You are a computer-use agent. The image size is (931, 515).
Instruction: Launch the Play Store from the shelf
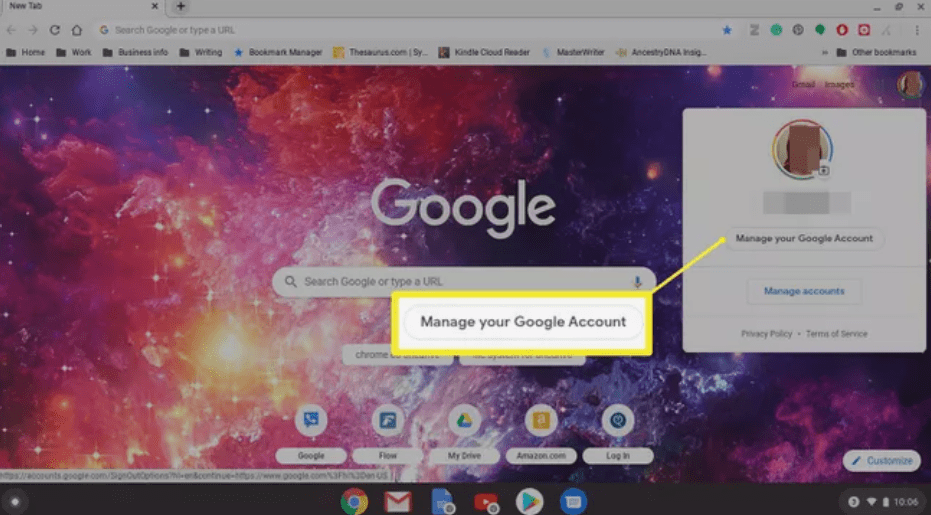pos(529,502)
